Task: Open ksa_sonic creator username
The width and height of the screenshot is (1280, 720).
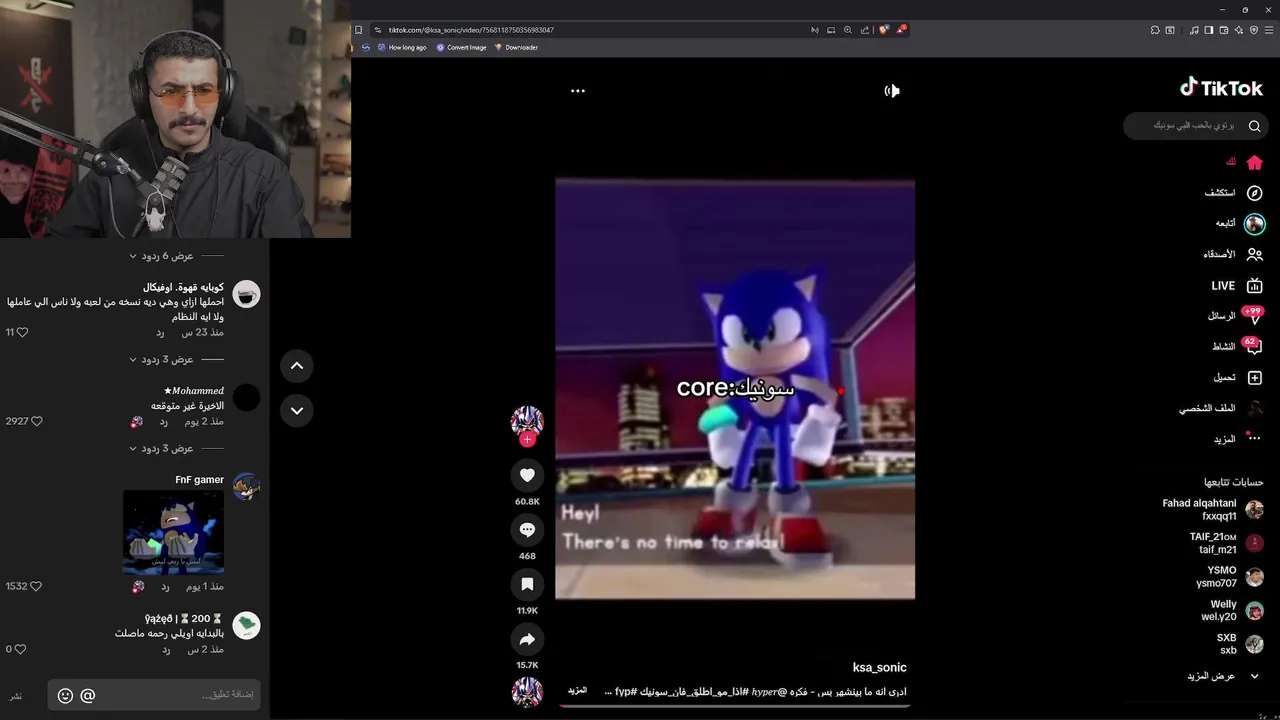Action: coord(879,667)
